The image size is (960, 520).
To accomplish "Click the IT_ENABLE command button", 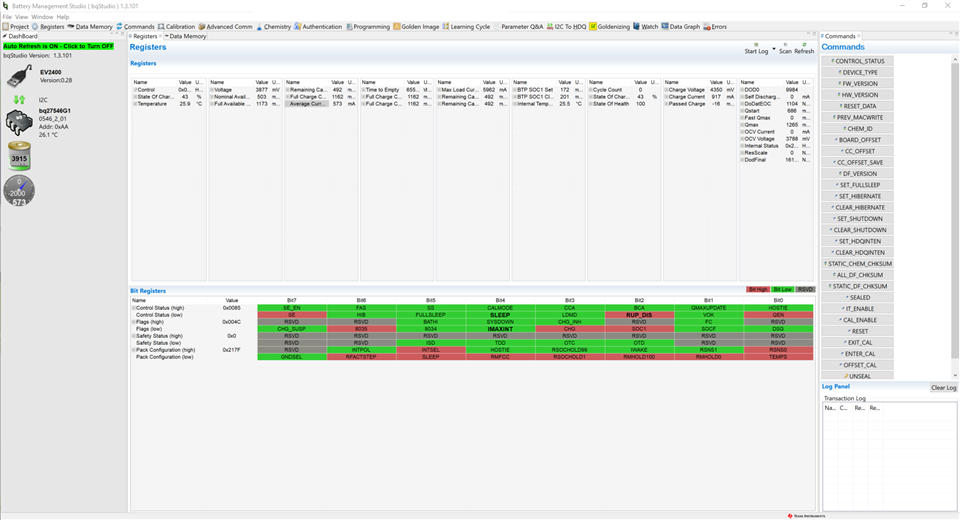I will [x=857, y=309].
